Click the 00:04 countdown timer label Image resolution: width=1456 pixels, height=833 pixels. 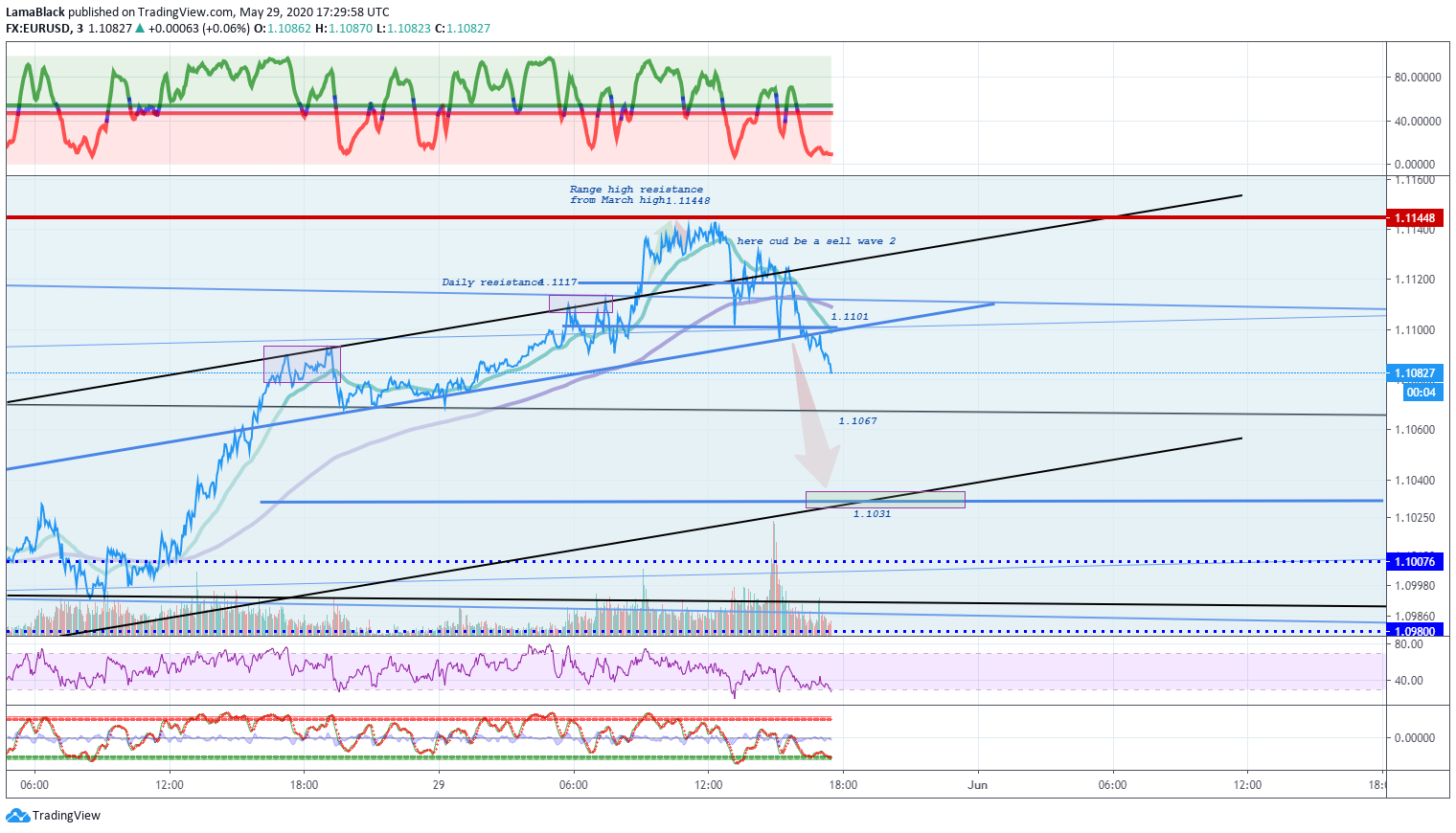click(x=1422, y=393)
